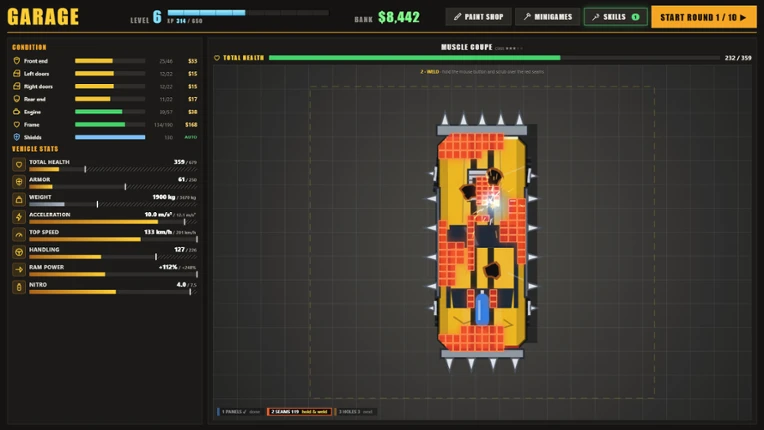This screenshot has width=764, height=430.
Task: Click the Acceleration lightning icon
Action: [x=19, y=217]
